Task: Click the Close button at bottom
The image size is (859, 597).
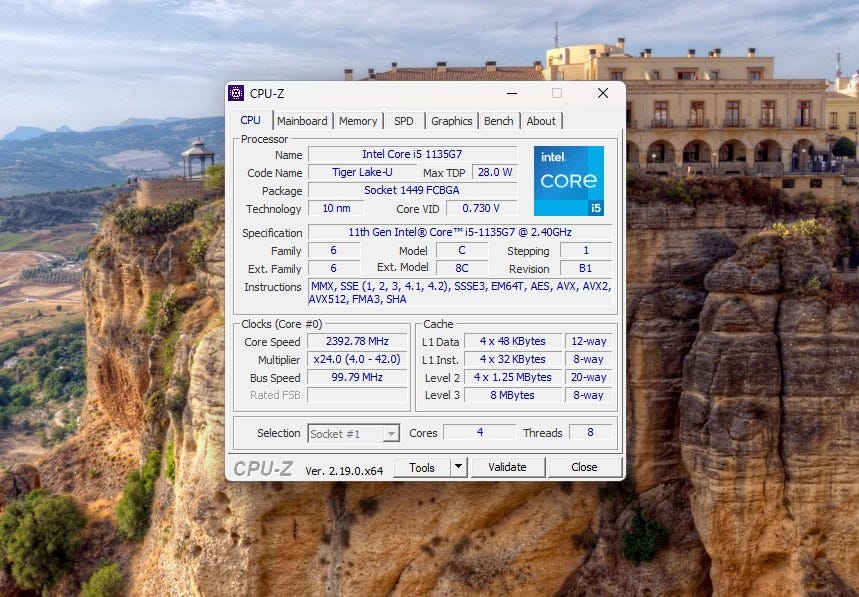Action: tap(585, 467)
